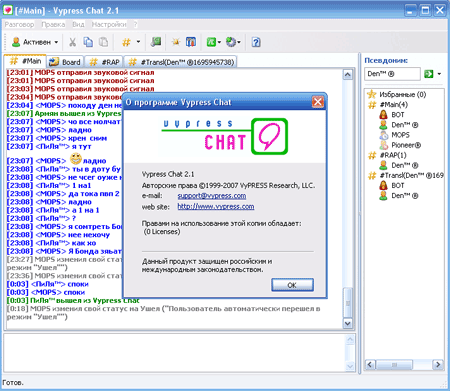Select BOT under #Transl channel

point(392,185)
